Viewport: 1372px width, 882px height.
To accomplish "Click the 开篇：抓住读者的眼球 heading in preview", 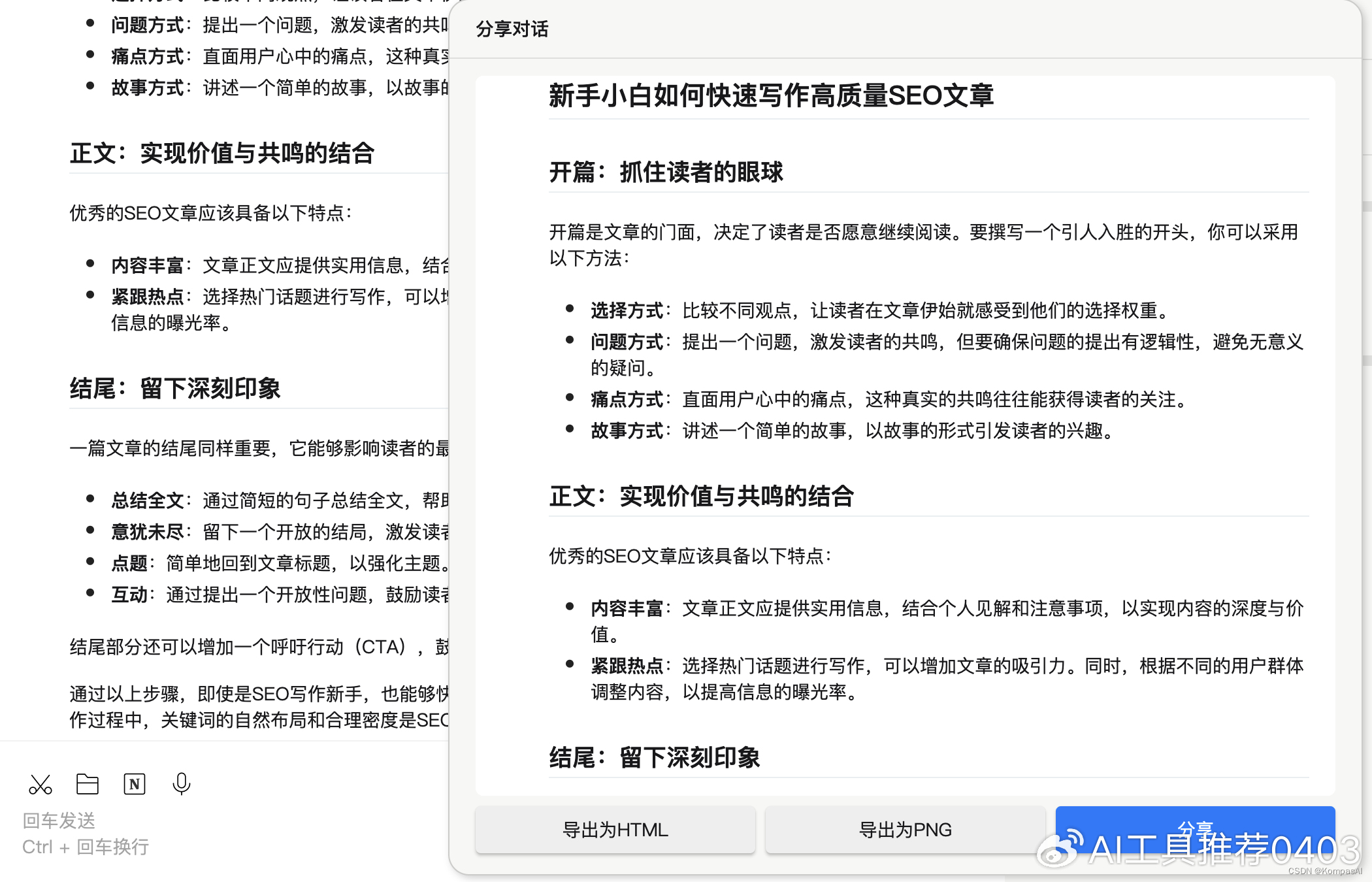I will tap(666, 172).
